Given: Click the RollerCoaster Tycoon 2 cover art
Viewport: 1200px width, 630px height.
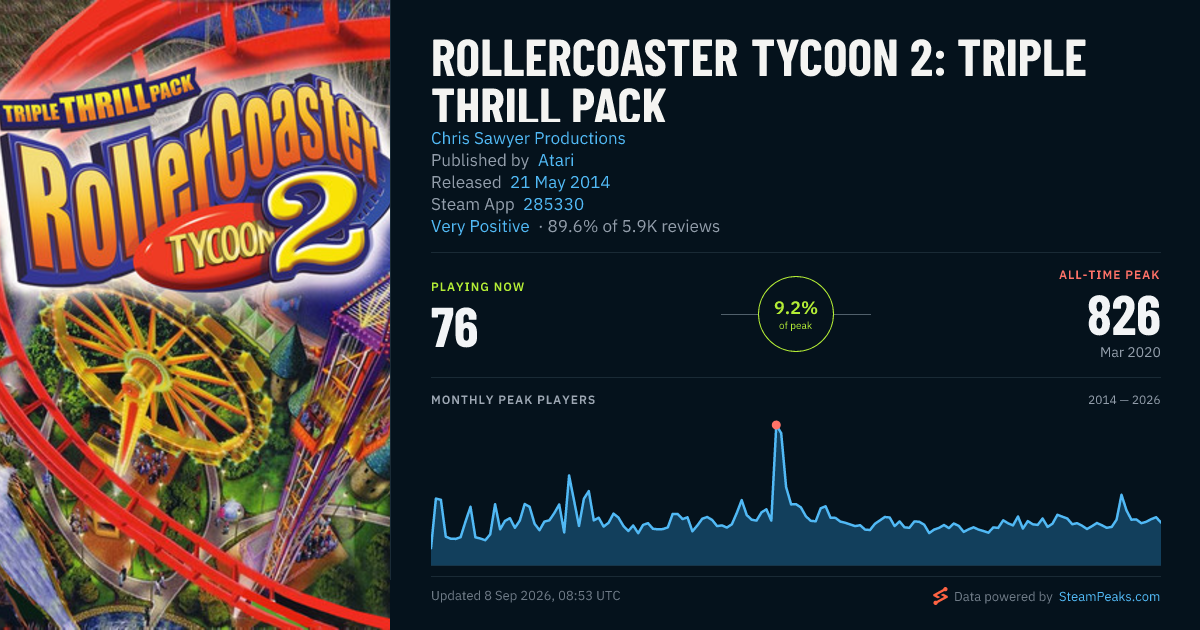Looking at the screenshot, I should [x=195, y=315].
